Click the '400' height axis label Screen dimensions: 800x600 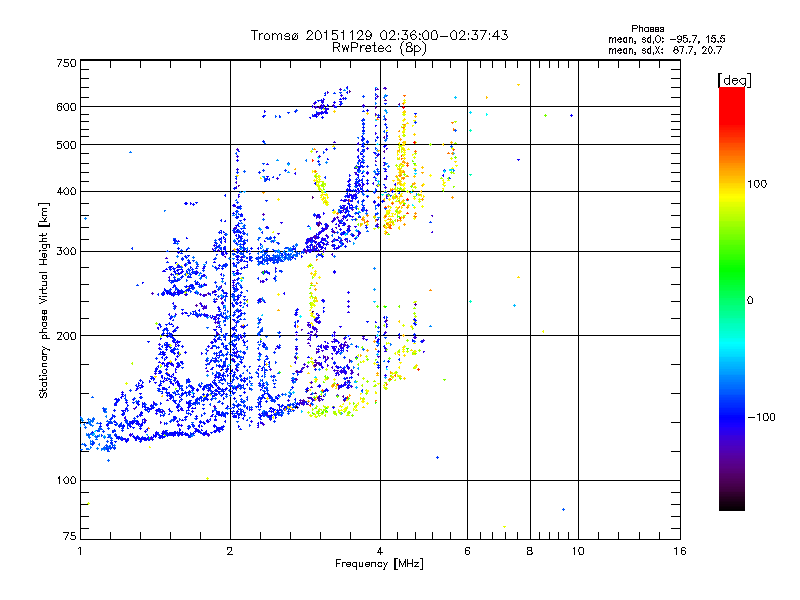tap(66, 192)
